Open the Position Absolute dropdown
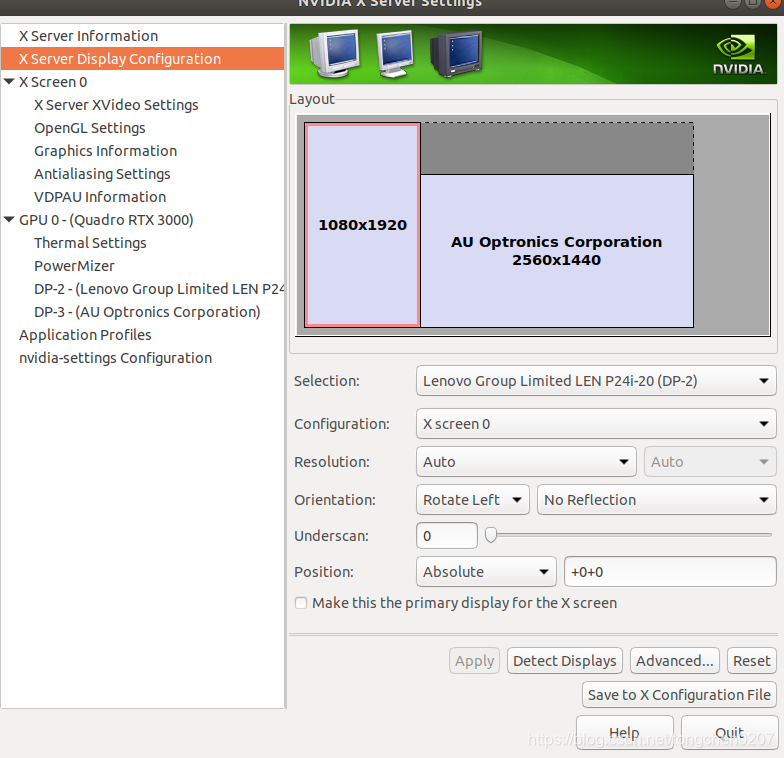Screen dimensions: 784x758 click(486, 572)
